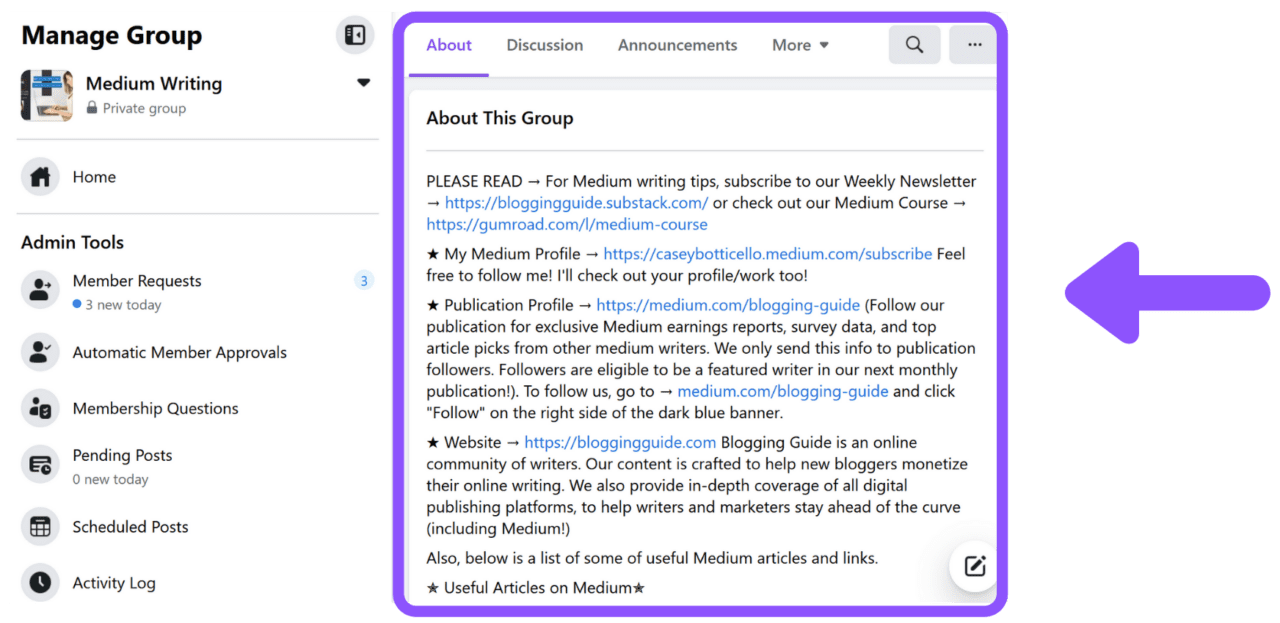This screenshot has height=623, width=1280.
Task: Switch to the Announcements tab
Action: (x=677, y=44)
